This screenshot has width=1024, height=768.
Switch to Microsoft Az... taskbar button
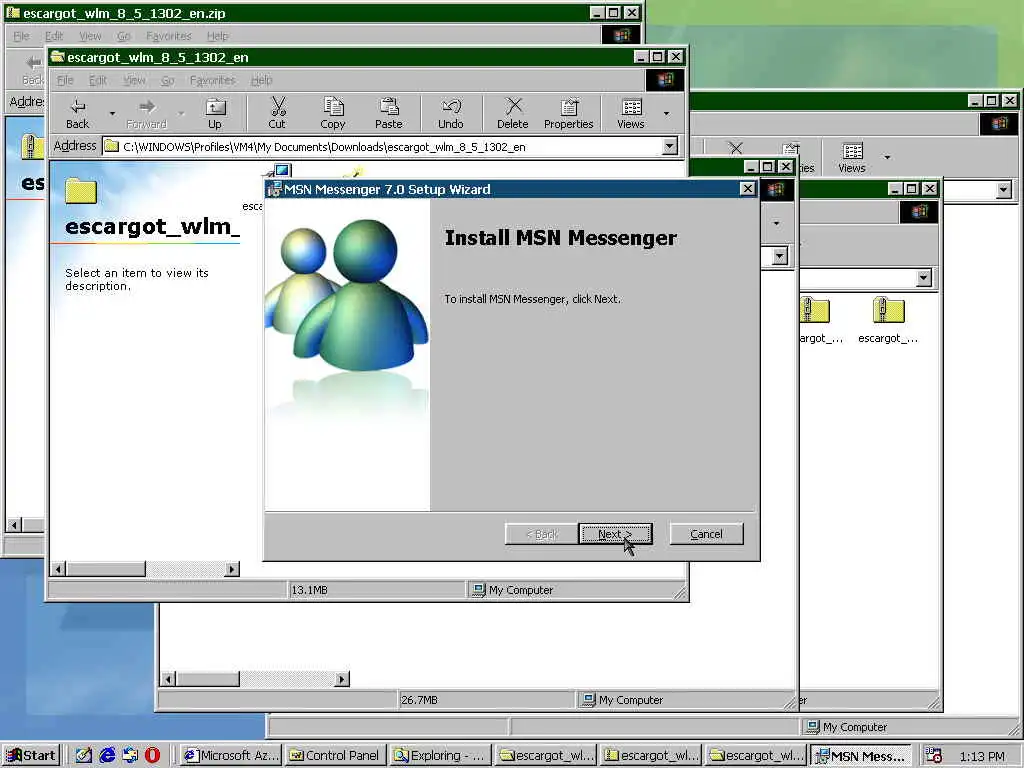pos(231,756)
